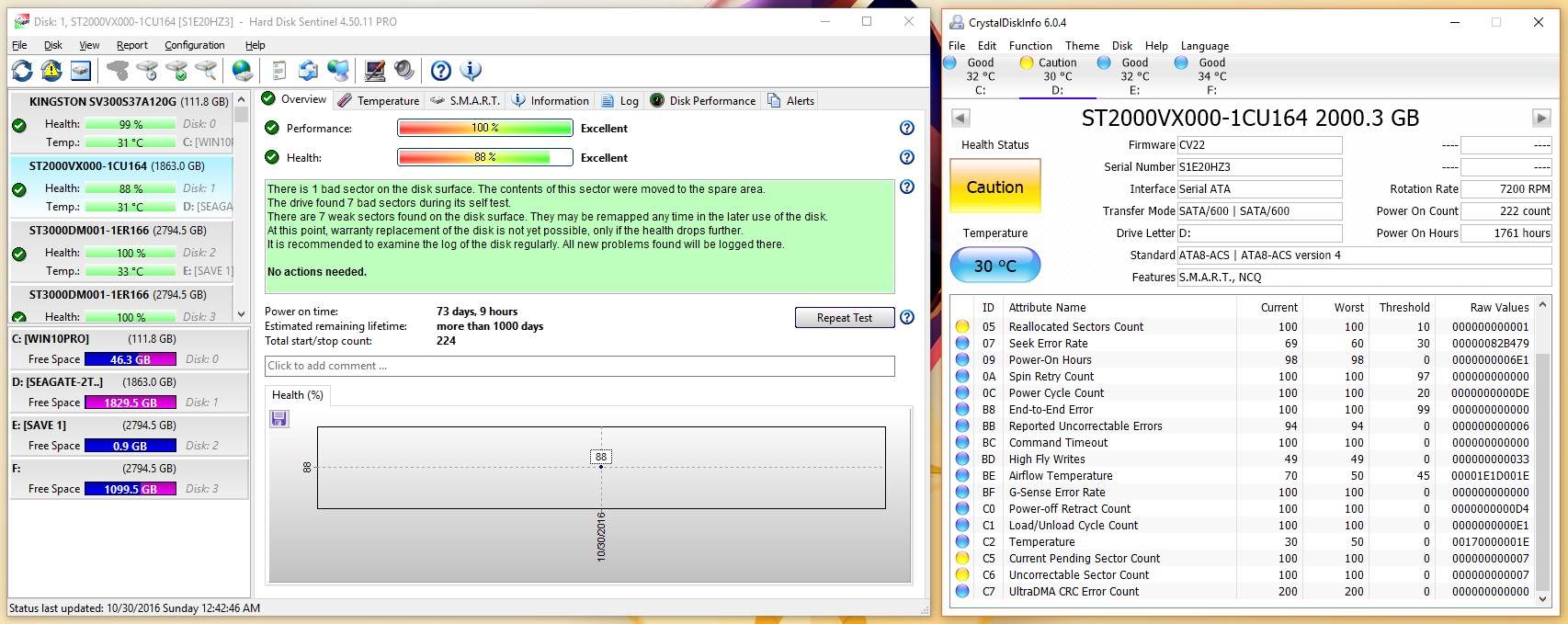Viewport: 1568px width, 624px height.
Task: Click the globe with disk toolbar icon
Action: click(242, 70)
